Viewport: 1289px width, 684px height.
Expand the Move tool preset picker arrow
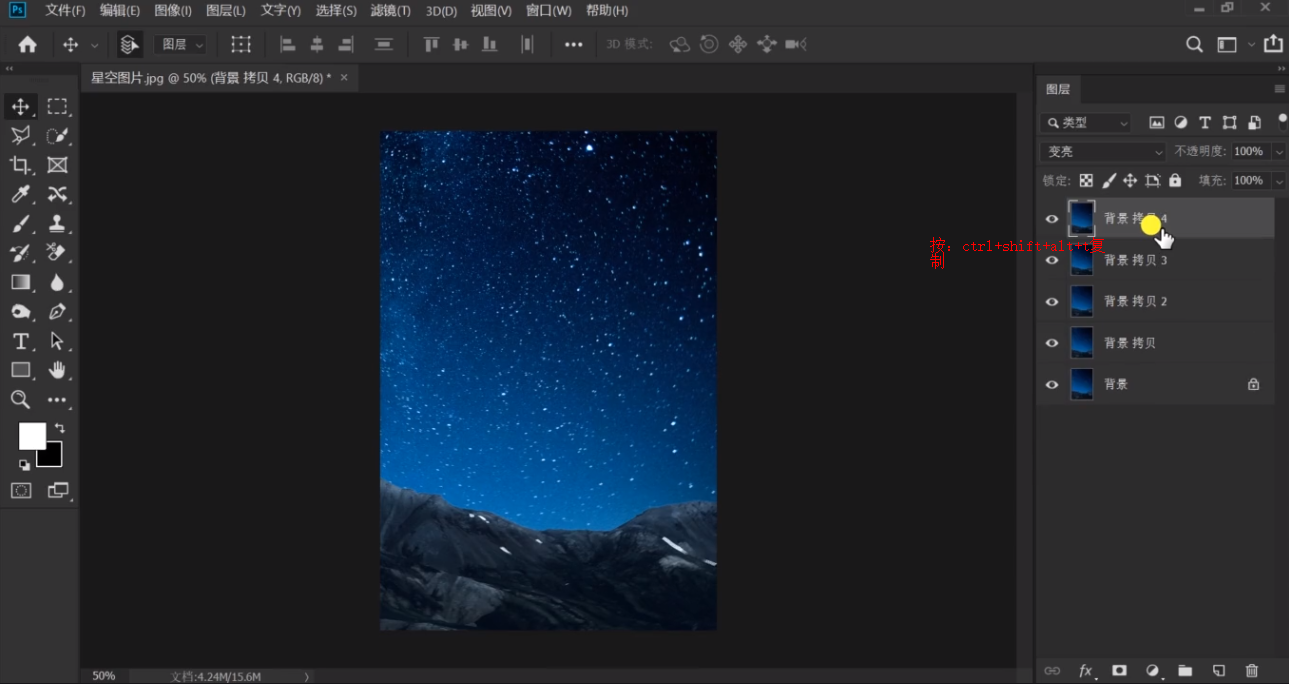click(x=95, y=45)
